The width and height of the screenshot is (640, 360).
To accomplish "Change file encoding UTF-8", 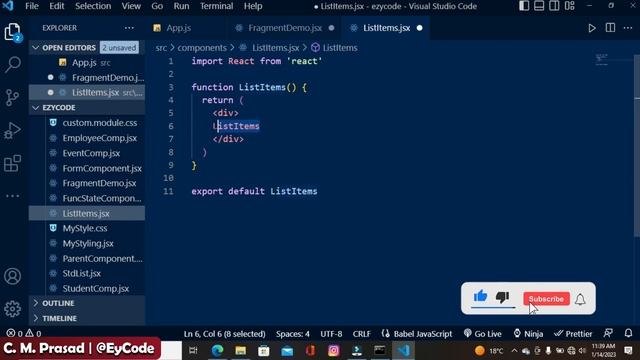I will pos(331,333).
